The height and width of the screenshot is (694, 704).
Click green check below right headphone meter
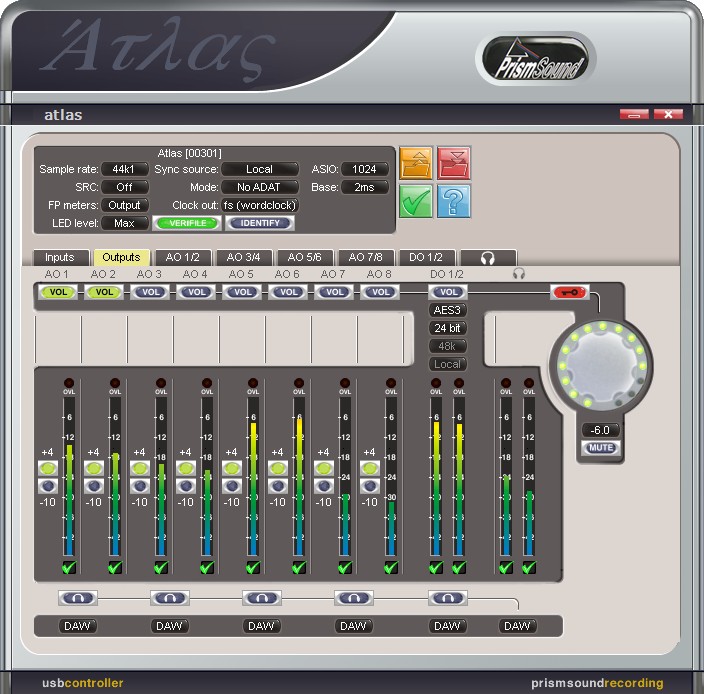(529, 567)
